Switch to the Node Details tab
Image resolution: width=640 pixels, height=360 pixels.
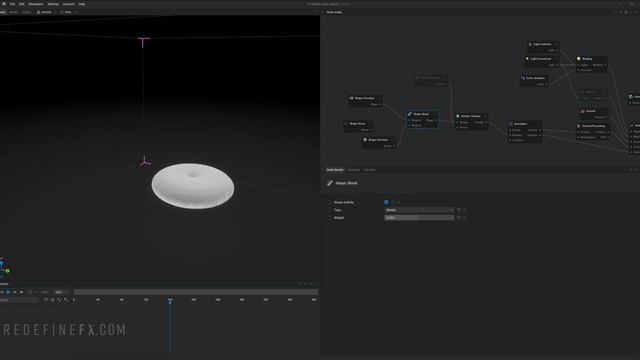[335, 170]
